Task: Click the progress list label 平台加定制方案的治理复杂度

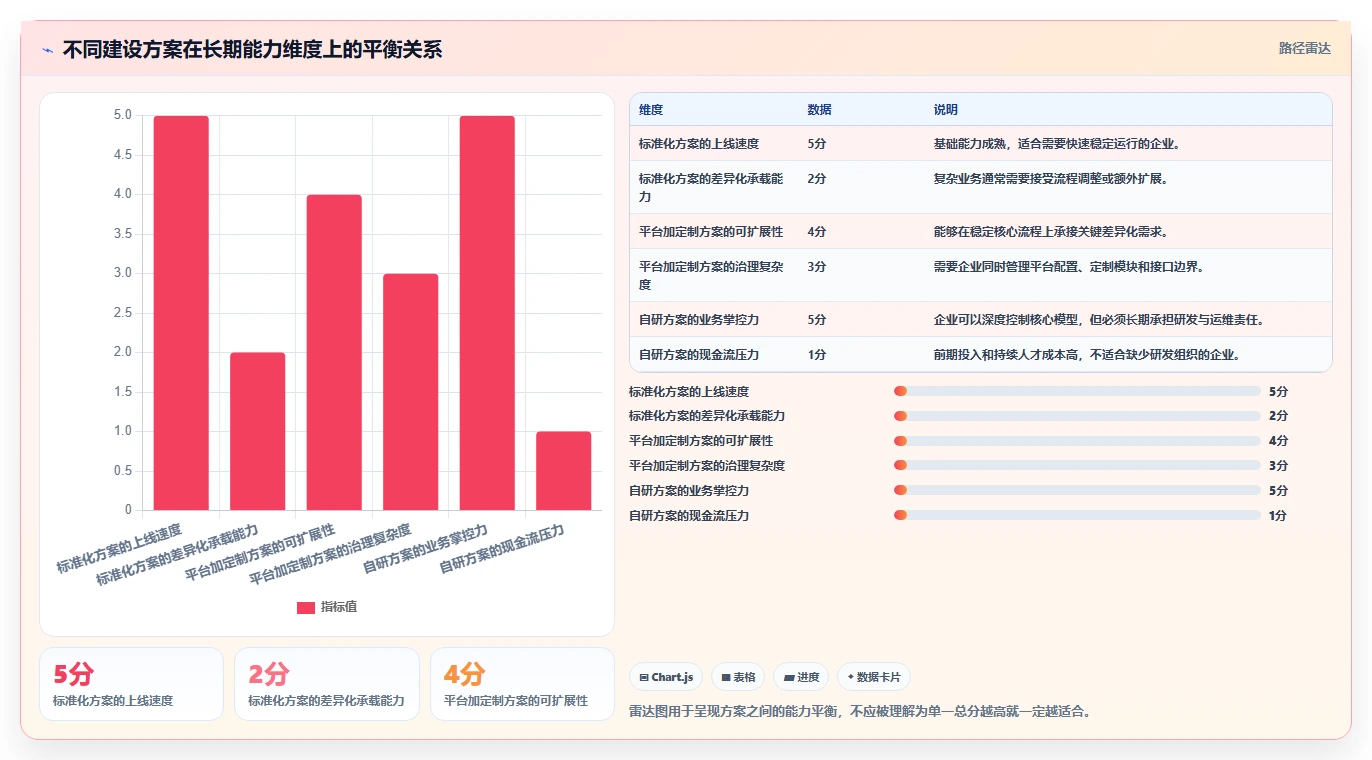Action: click(707, 466)
